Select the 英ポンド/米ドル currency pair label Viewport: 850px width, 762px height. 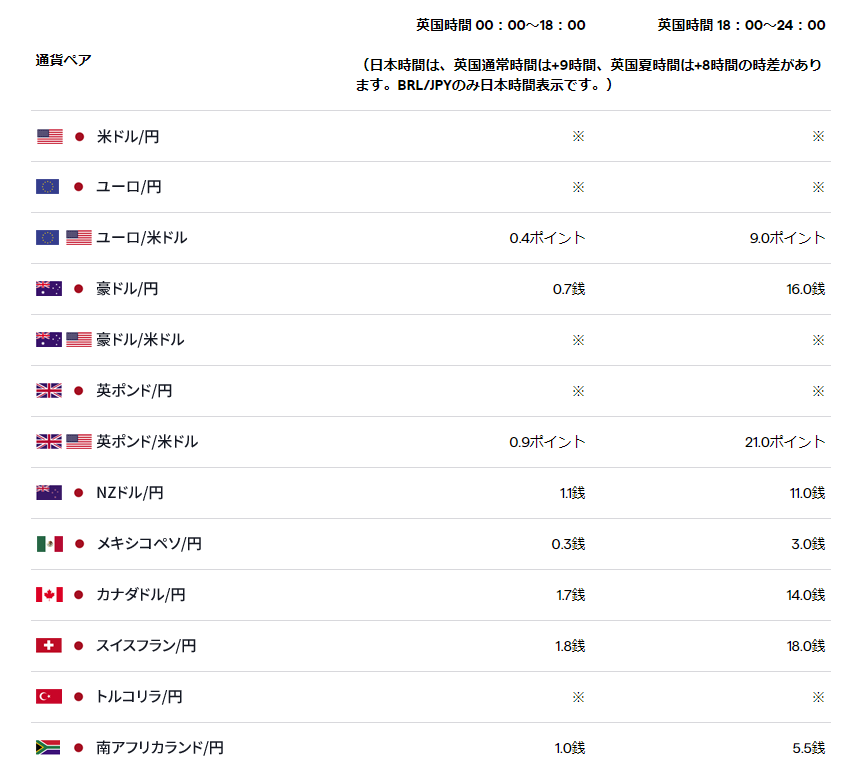(x=147, y=442)
